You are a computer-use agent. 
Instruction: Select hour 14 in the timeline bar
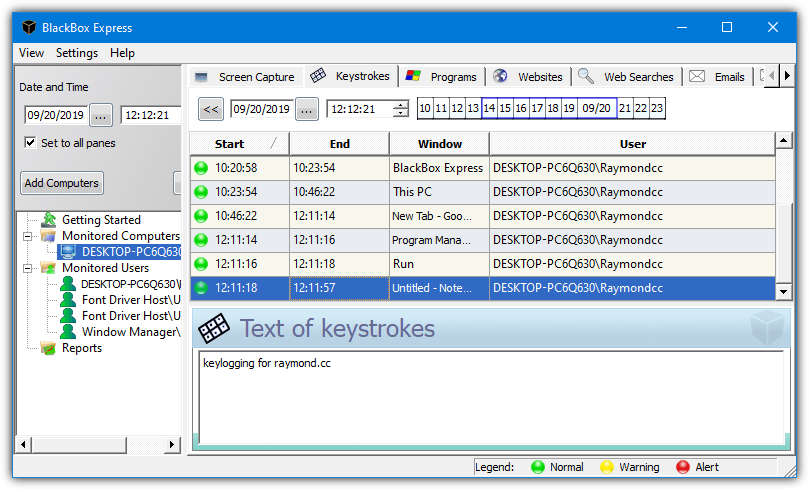coord(489,108)
